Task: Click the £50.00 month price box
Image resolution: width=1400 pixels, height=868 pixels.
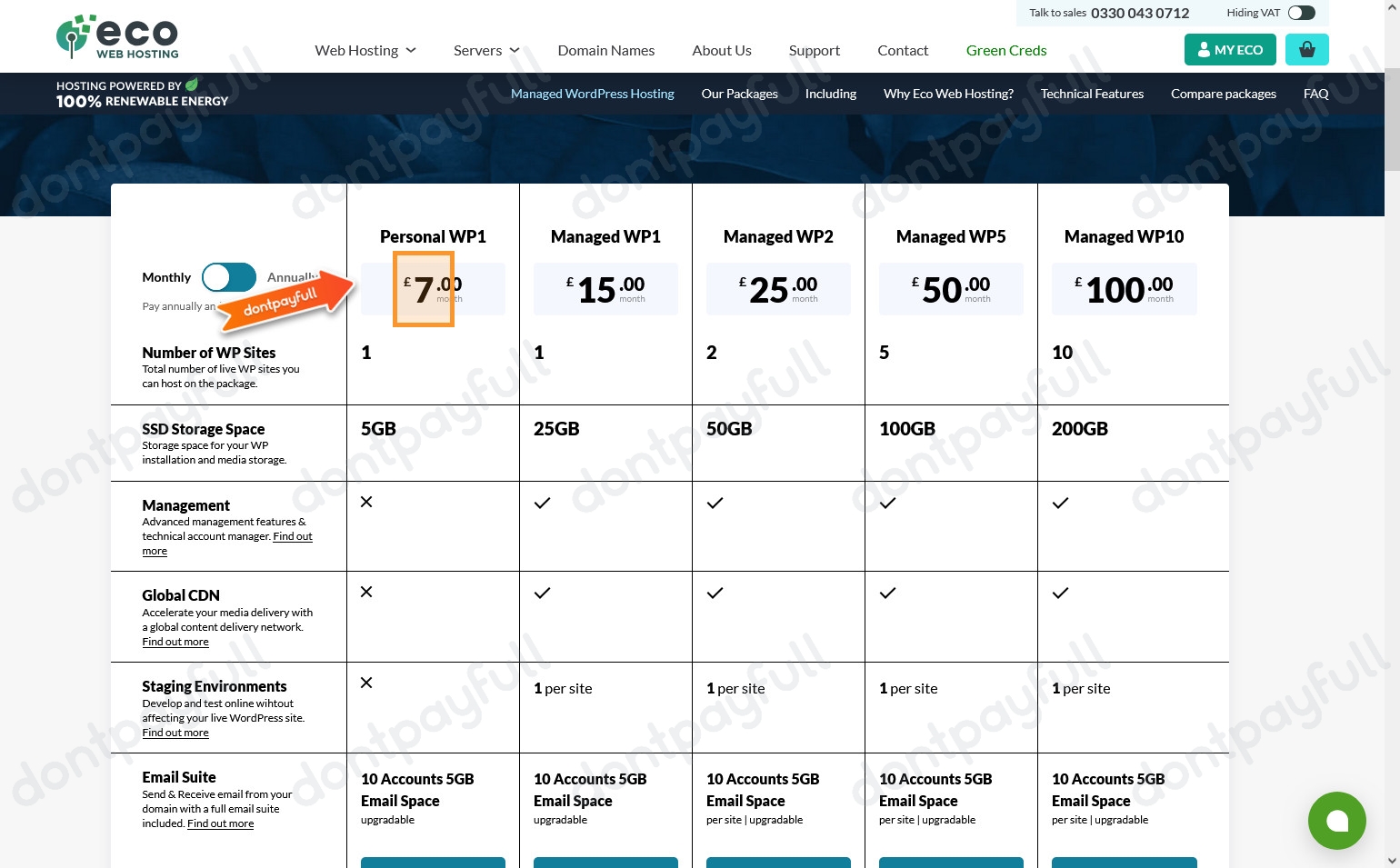Action: click(x=951, y=289)
